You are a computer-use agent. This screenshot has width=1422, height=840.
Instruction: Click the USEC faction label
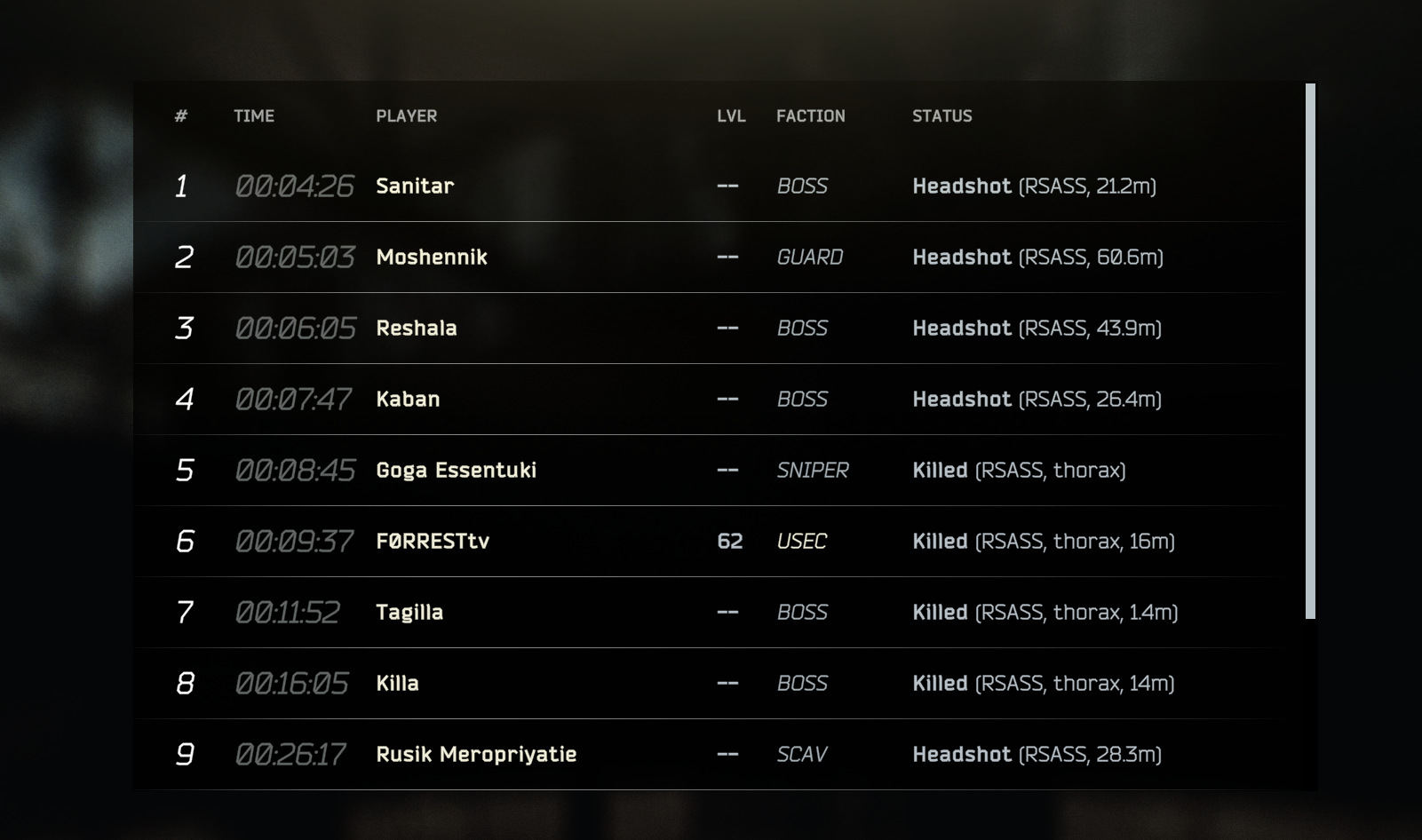click(x=802, y=542)
